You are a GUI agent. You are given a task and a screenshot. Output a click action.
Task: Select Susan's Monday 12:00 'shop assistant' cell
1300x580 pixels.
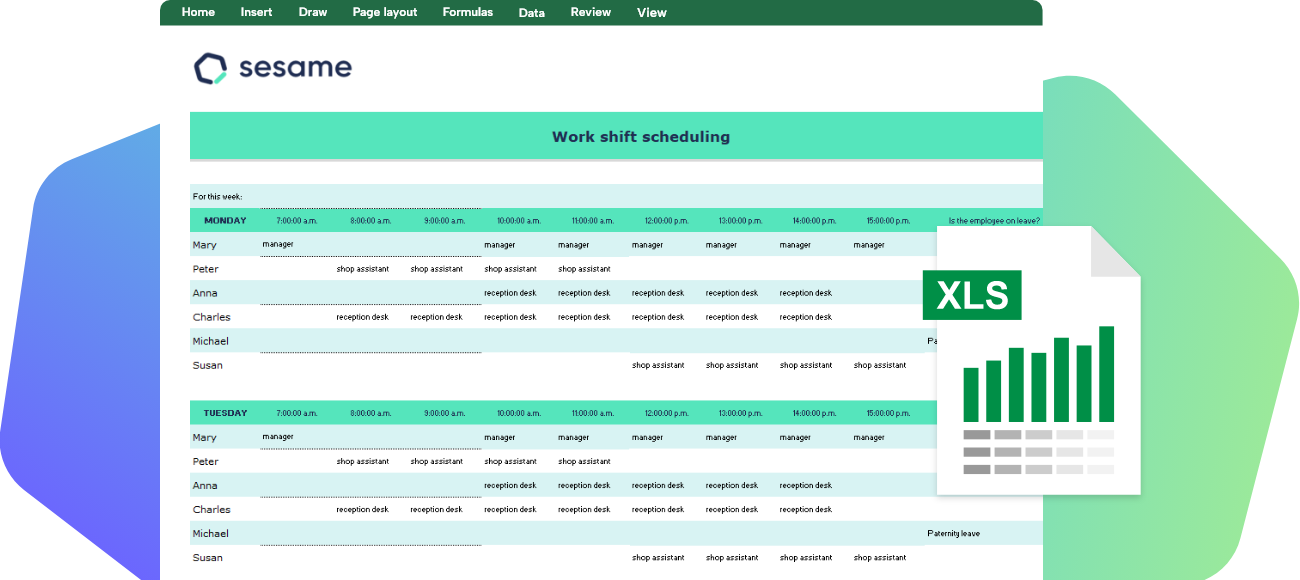[x=658, y=365]
